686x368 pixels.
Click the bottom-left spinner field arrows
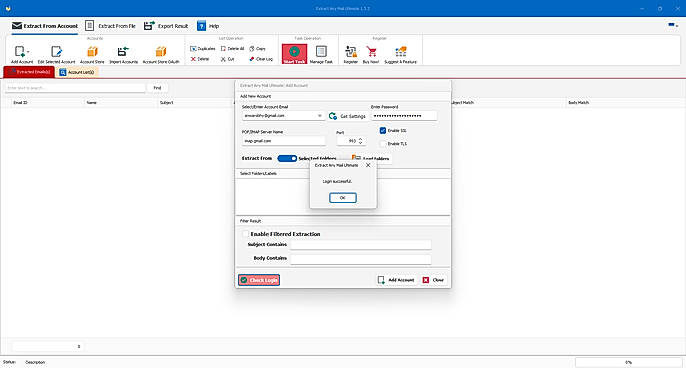(x=79, y=347)
